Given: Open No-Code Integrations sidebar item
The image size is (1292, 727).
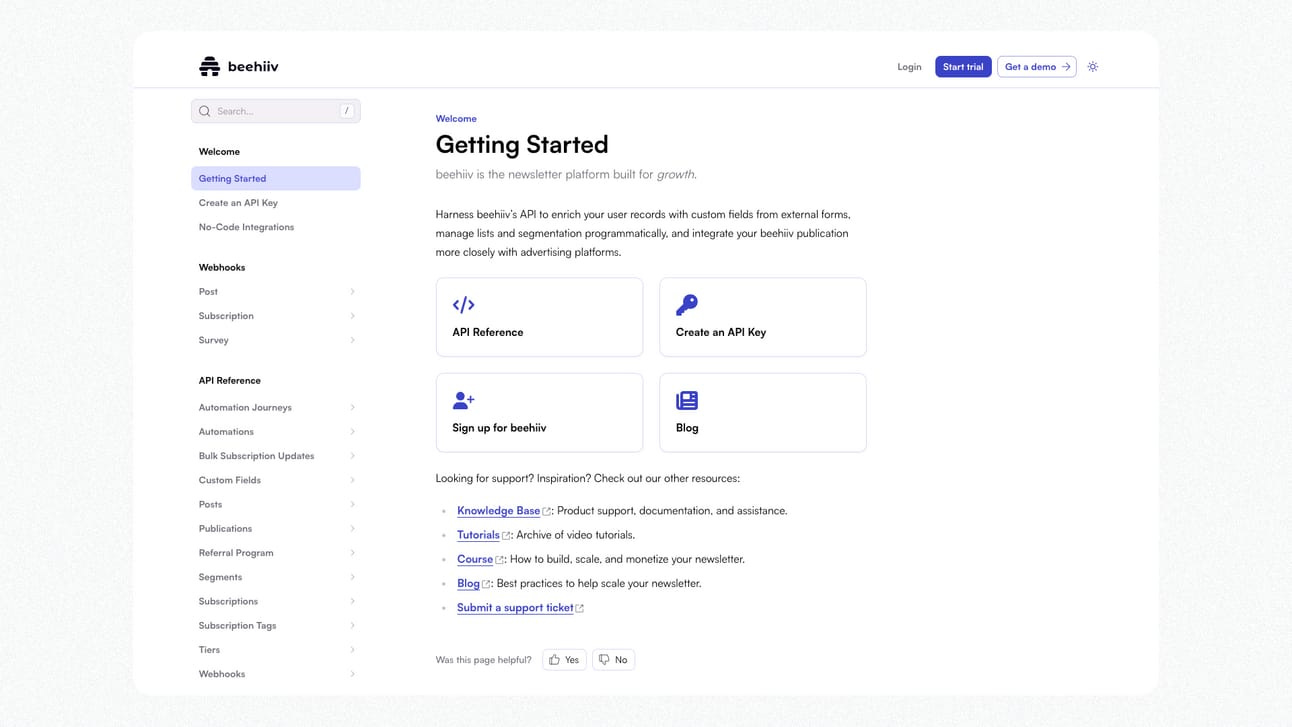Looking at the screenshot, I should [276, 227].
